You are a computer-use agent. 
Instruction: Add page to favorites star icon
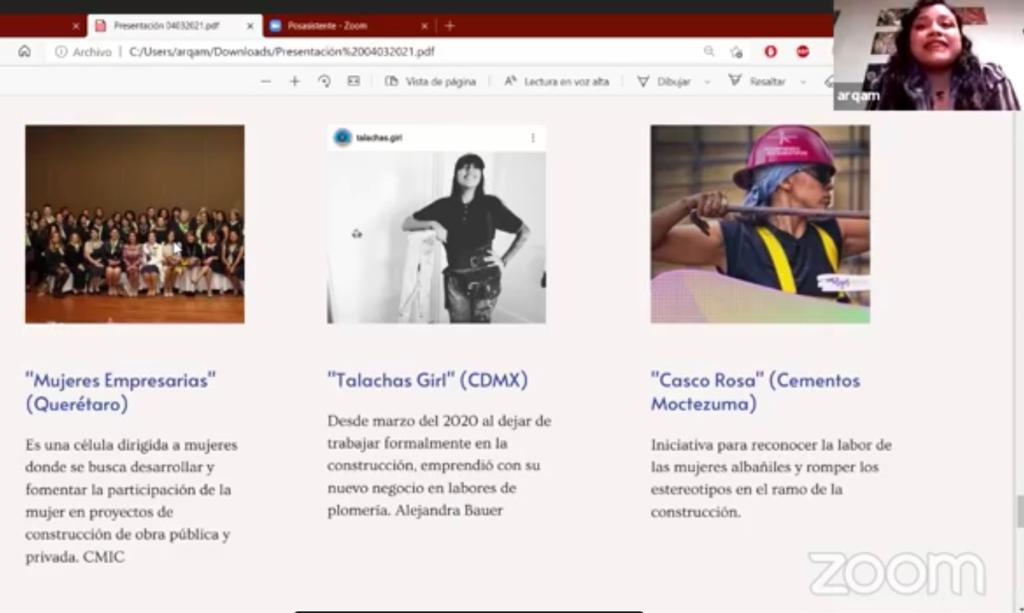pos(737,51)
